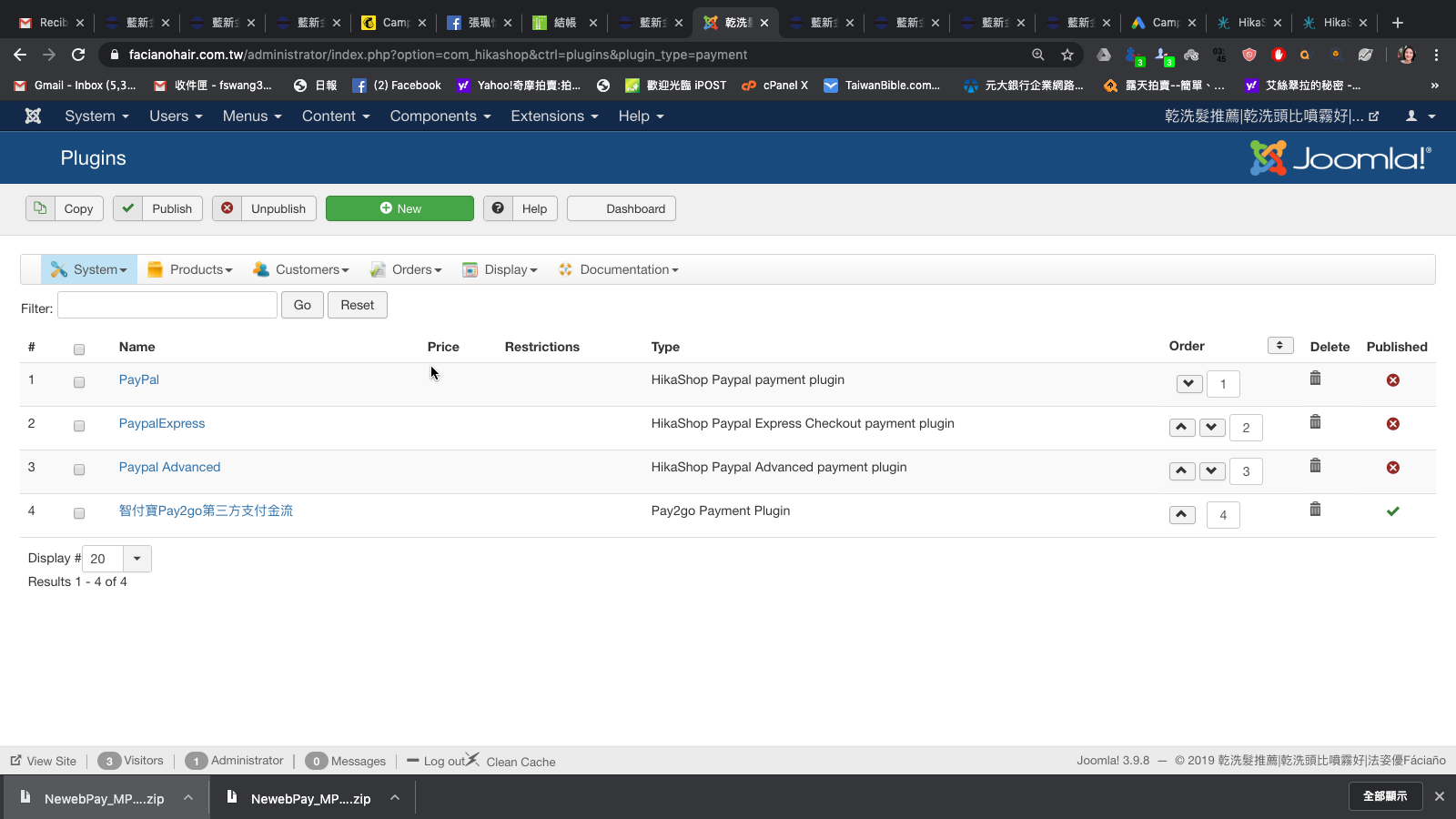Delete the PayPal plugin row via trash icon

pos(1315,378)
